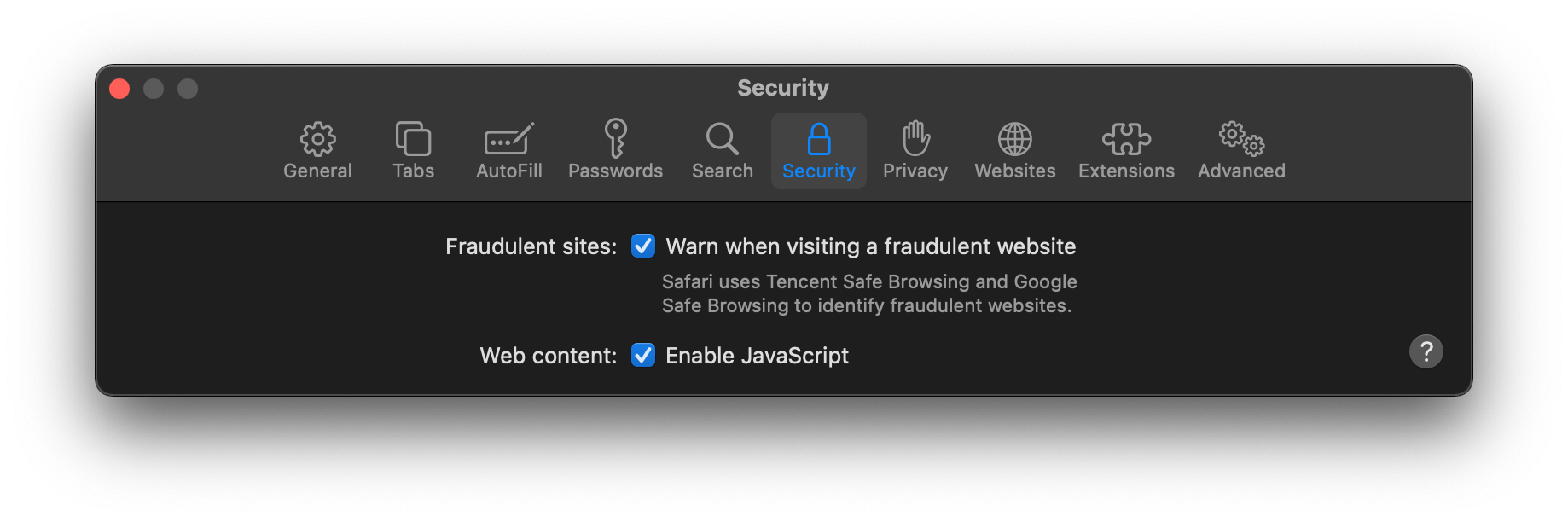The width and height of the screenshot is (1568, 522).
Task: Disable the fraudulent website warning checkbox
Action: pos(643,246)
